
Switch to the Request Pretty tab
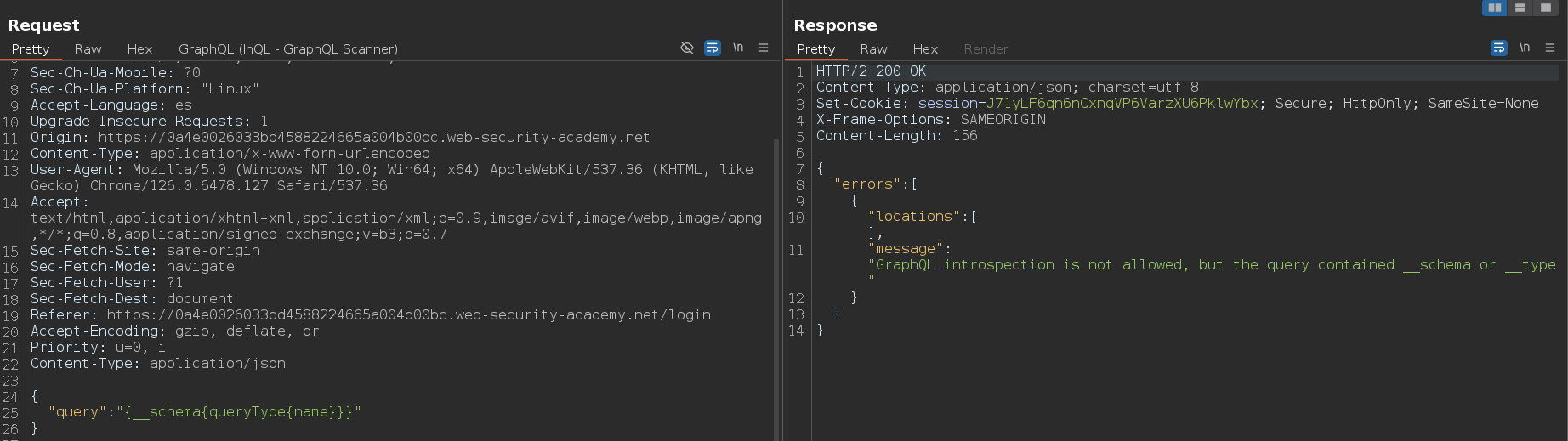tap(31, 49)
